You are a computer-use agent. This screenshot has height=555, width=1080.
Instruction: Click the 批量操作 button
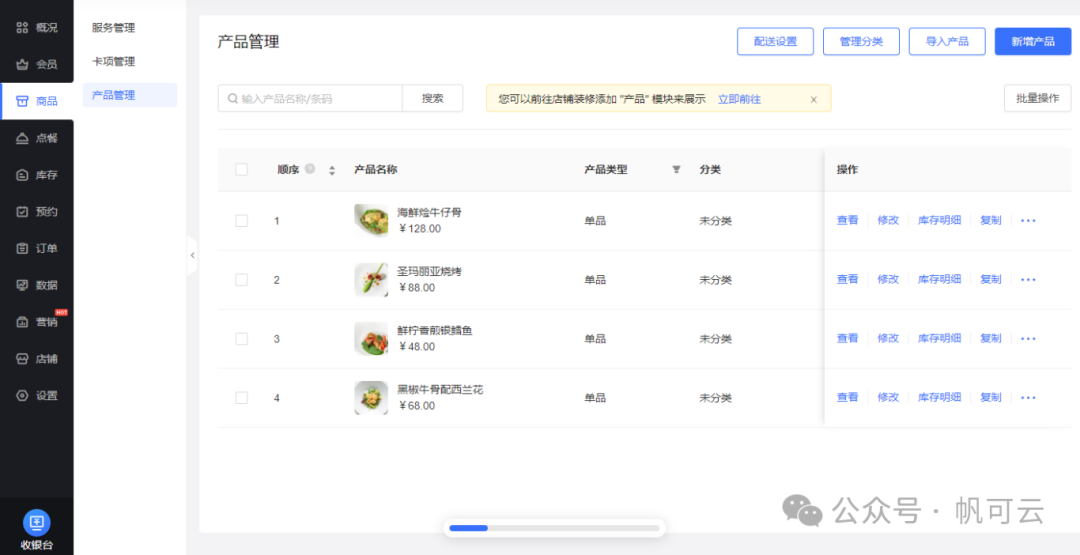click(x=1037, y=98)
